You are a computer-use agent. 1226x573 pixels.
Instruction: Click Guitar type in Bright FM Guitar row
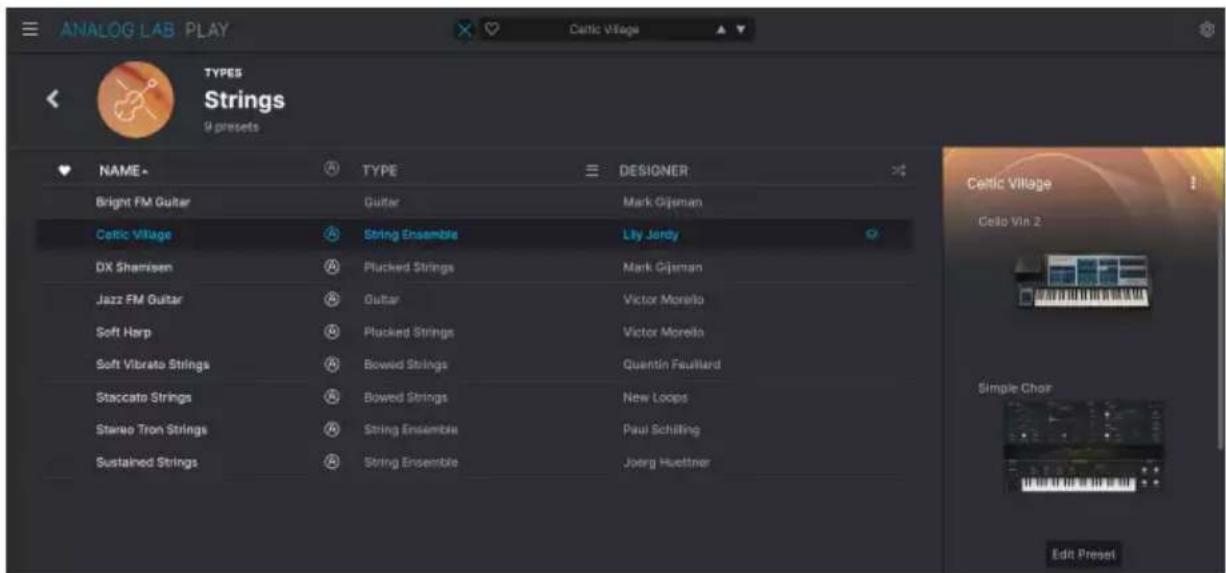381,202
